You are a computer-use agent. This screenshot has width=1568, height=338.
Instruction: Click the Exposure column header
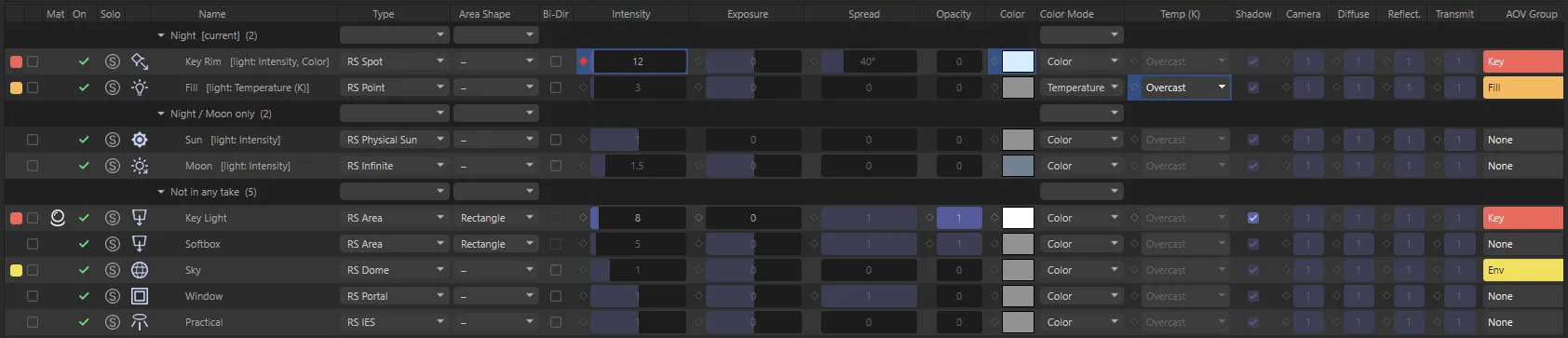coord(748,14)
